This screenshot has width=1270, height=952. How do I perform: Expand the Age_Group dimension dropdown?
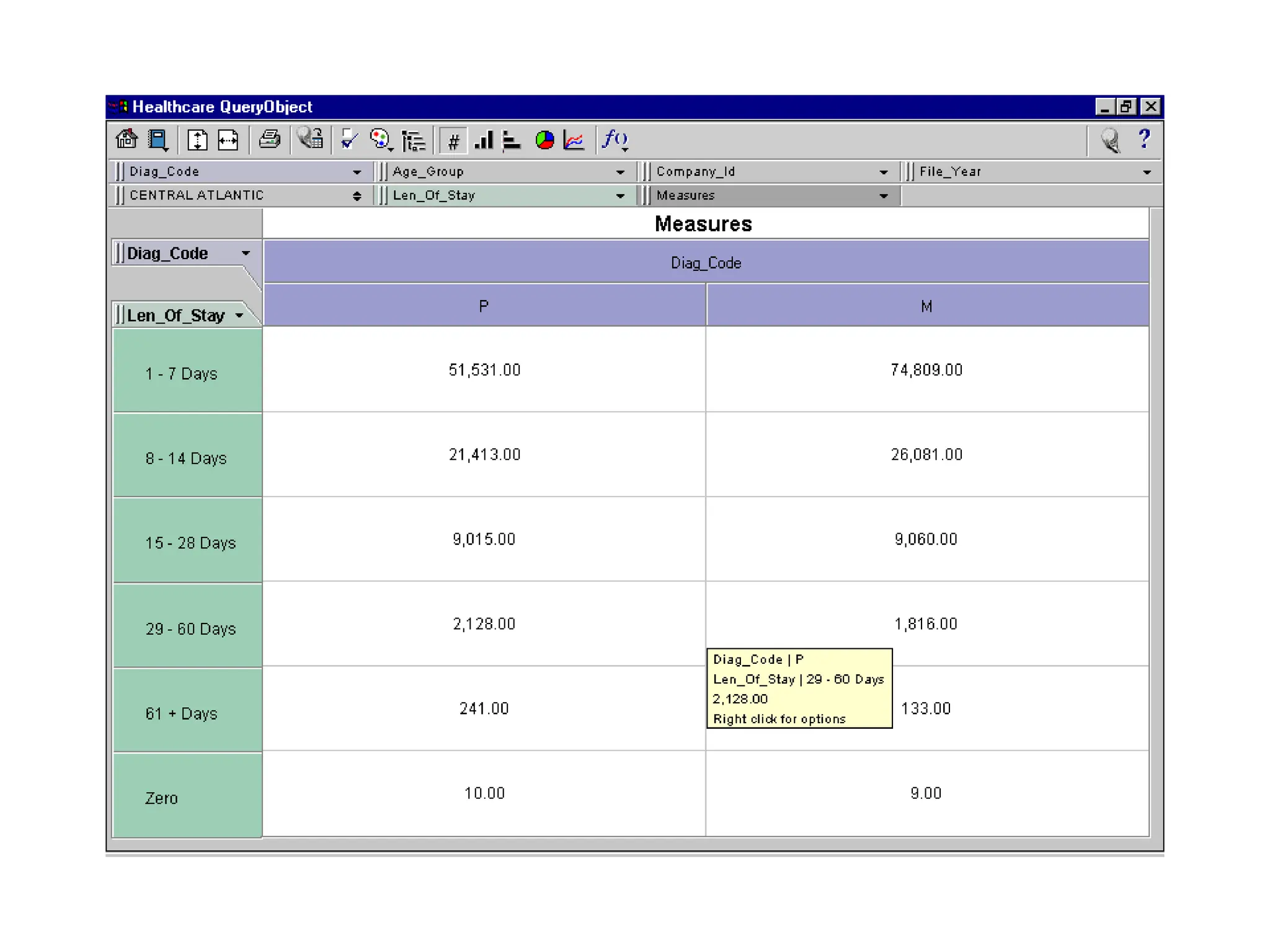(x=619, y=172)
